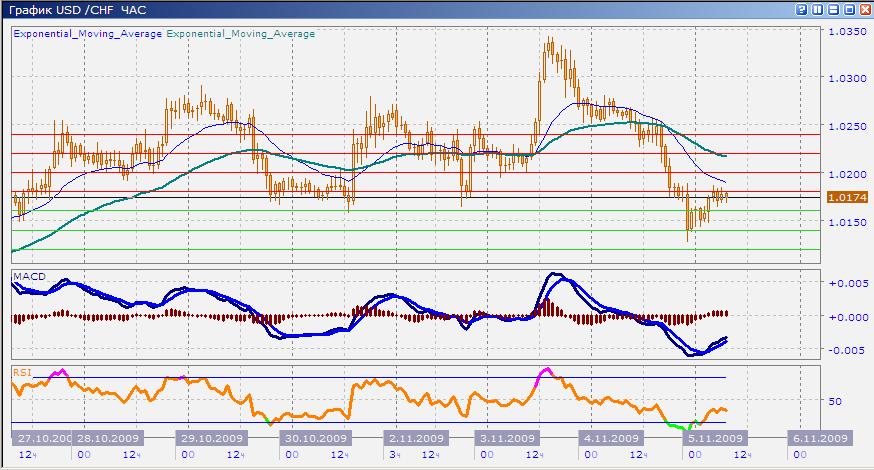The height and width of the screenshot is (470, 874).
Task: Click the 4.11.2009 date marker
Action: (611, 438)
